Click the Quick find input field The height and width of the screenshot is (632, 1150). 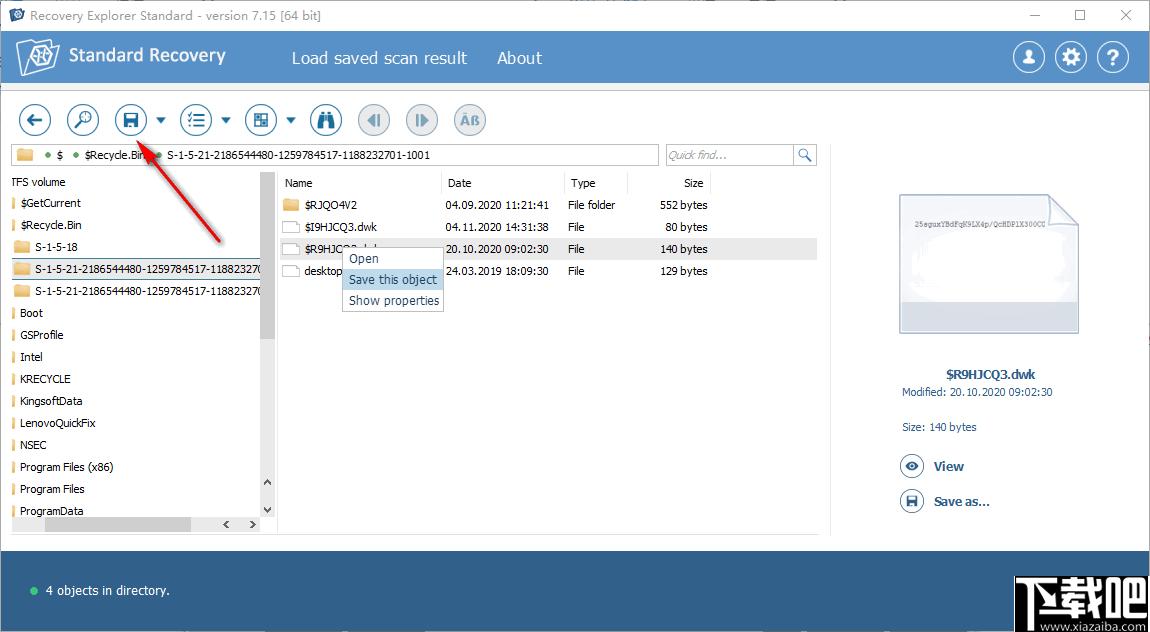click(729, 155)
